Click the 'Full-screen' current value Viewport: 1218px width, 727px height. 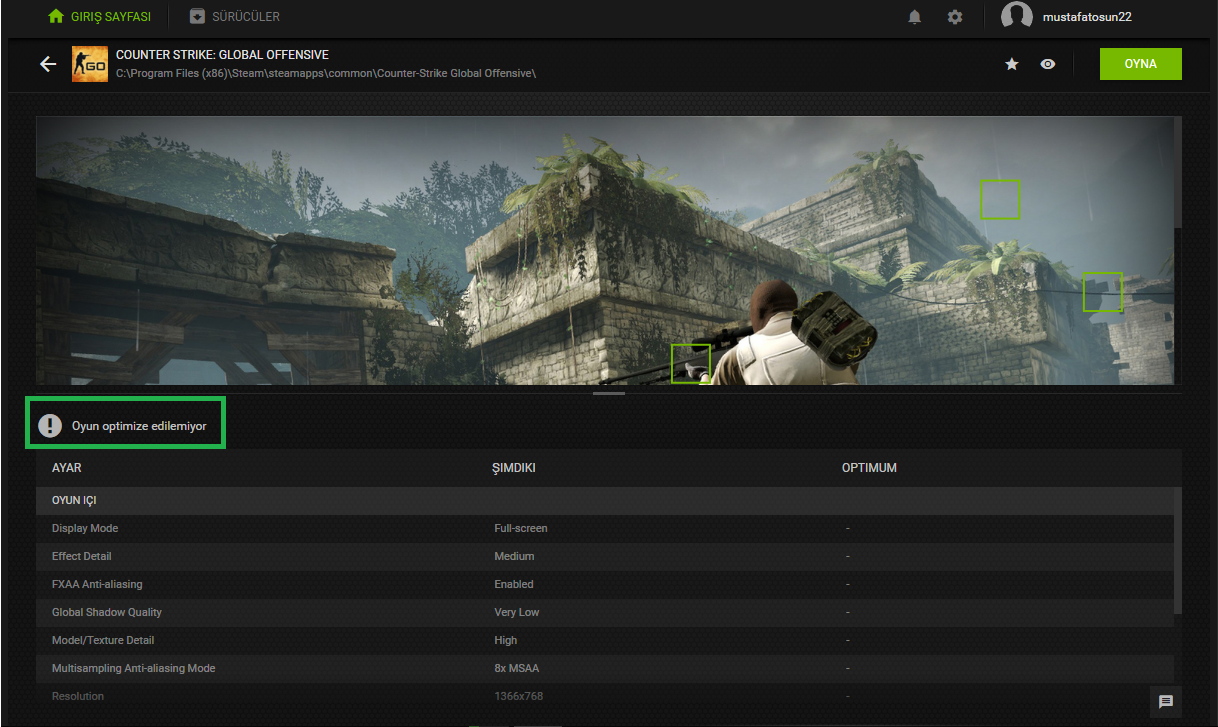pyautogui.click(x=521, y=528)
